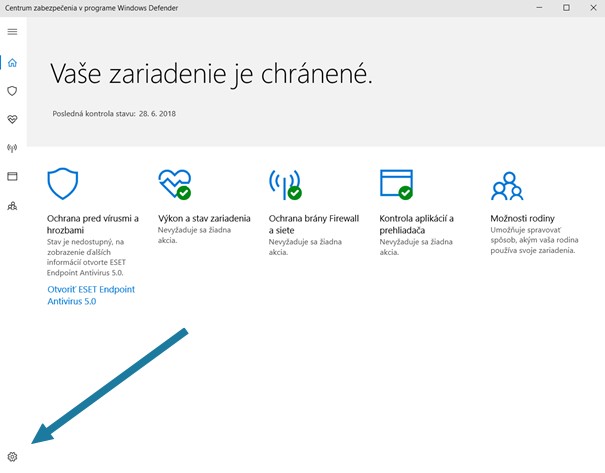Go to Home in the sidebar
This screenshot has height=473, width=605.
(12, 63)
